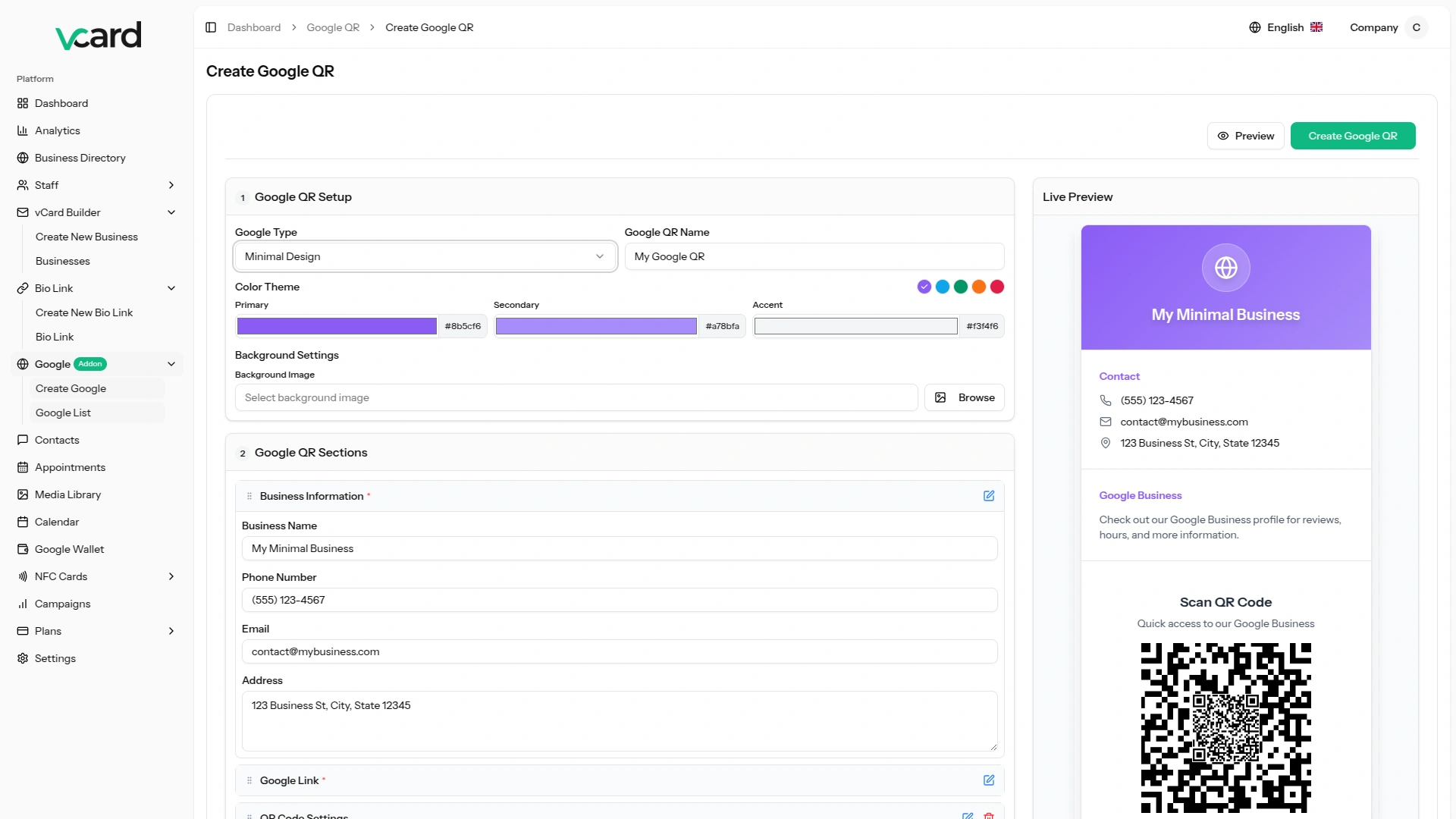The image size is (1456, 819).
Task: Click the edit icon for Google Link
Action: (x=989, y=780)
